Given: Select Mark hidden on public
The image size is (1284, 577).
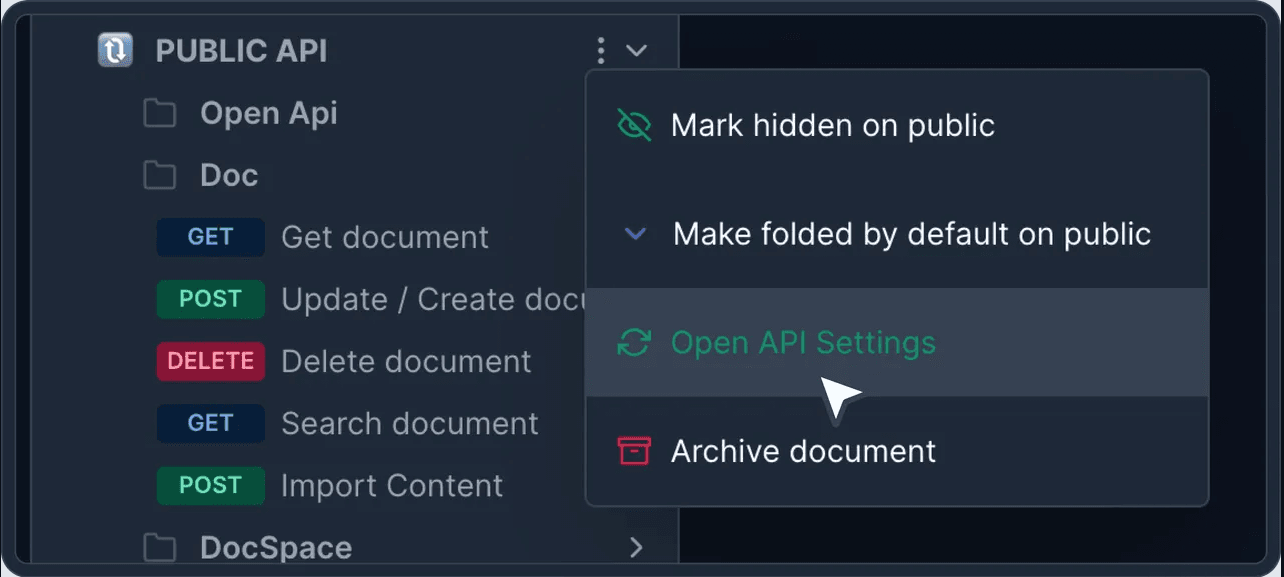Looking at the screenshot, I should pyautogui.click(x=832, y=125).
